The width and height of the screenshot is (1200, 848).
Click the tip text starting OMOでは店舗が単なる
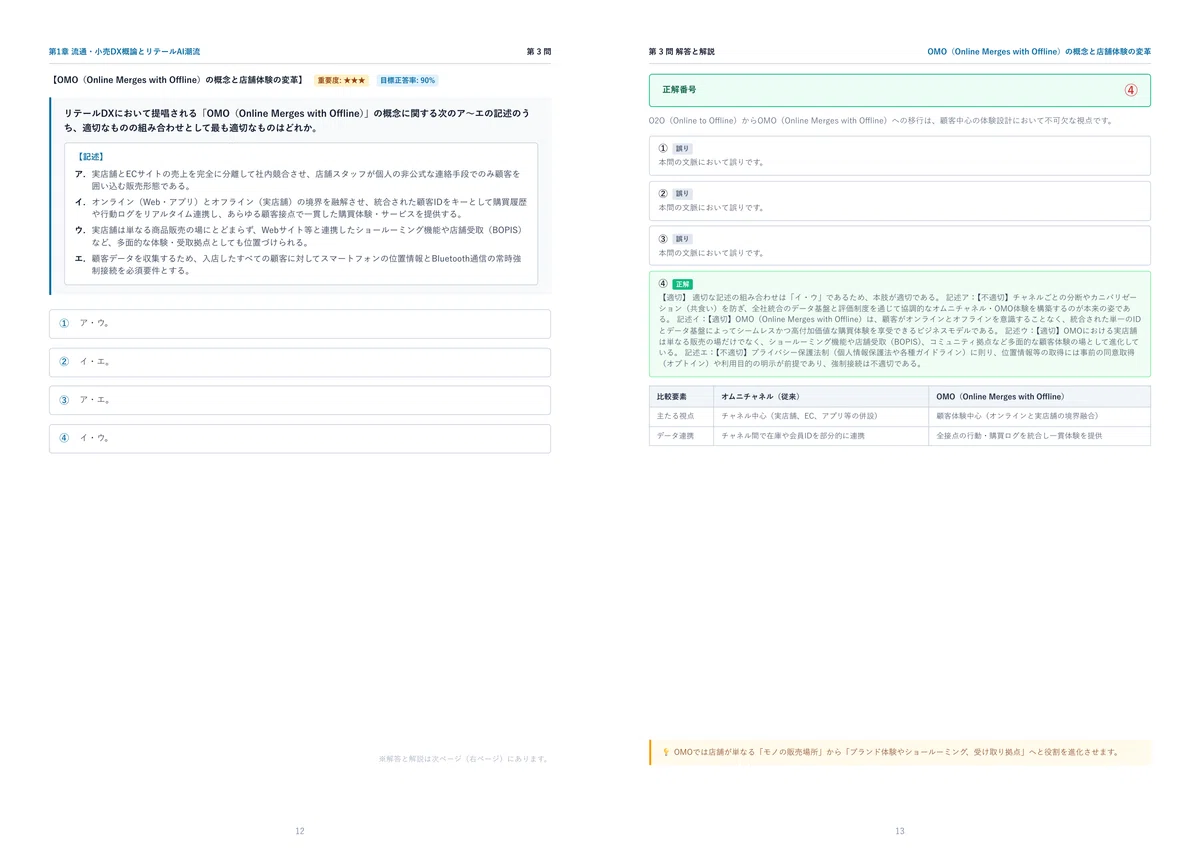point(897,752)
